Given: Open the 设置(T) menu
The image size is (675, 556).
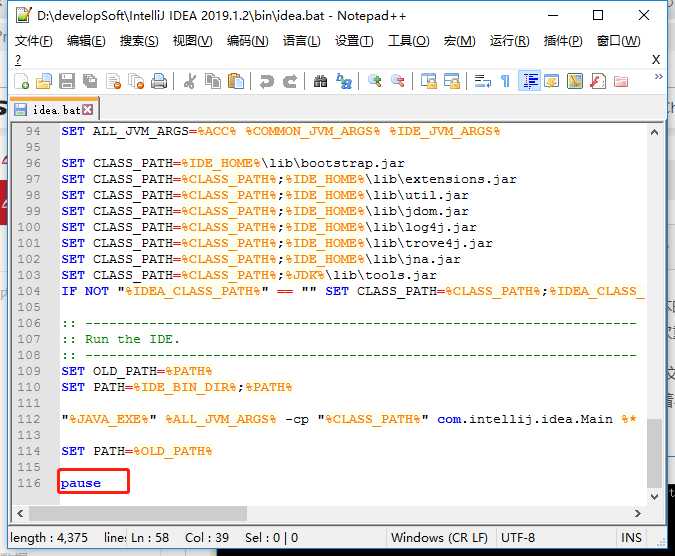Looking at the screenshot, I should click(x=354, y=41).
